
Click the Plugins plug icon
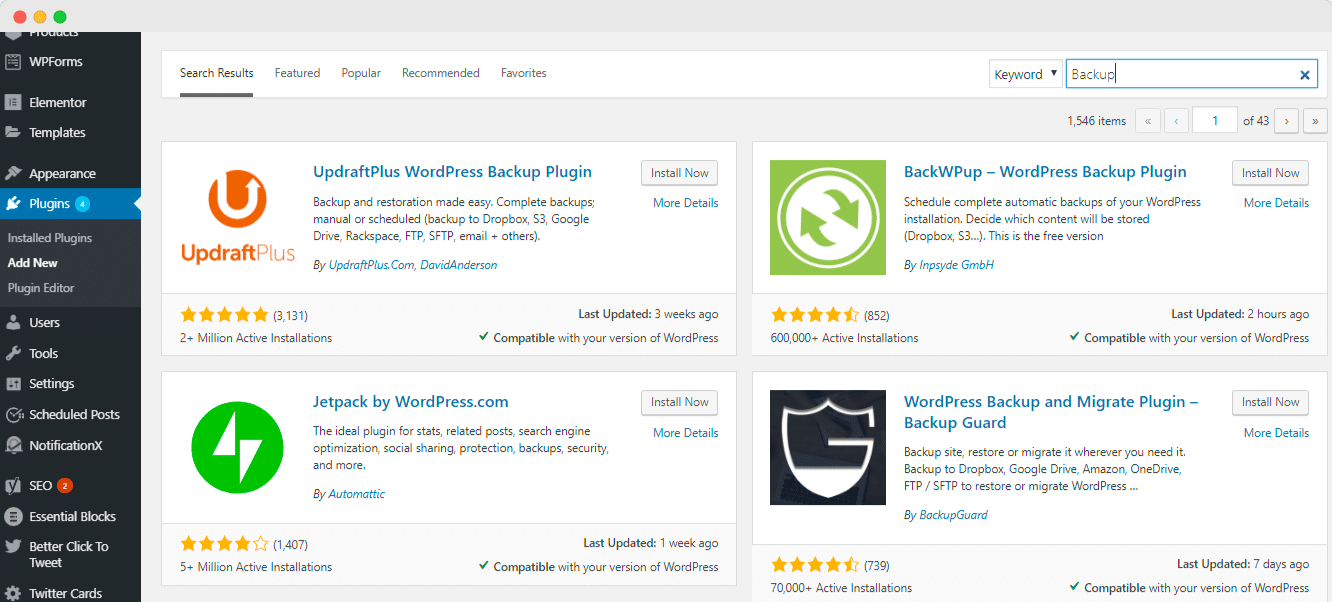click(13, 203)
